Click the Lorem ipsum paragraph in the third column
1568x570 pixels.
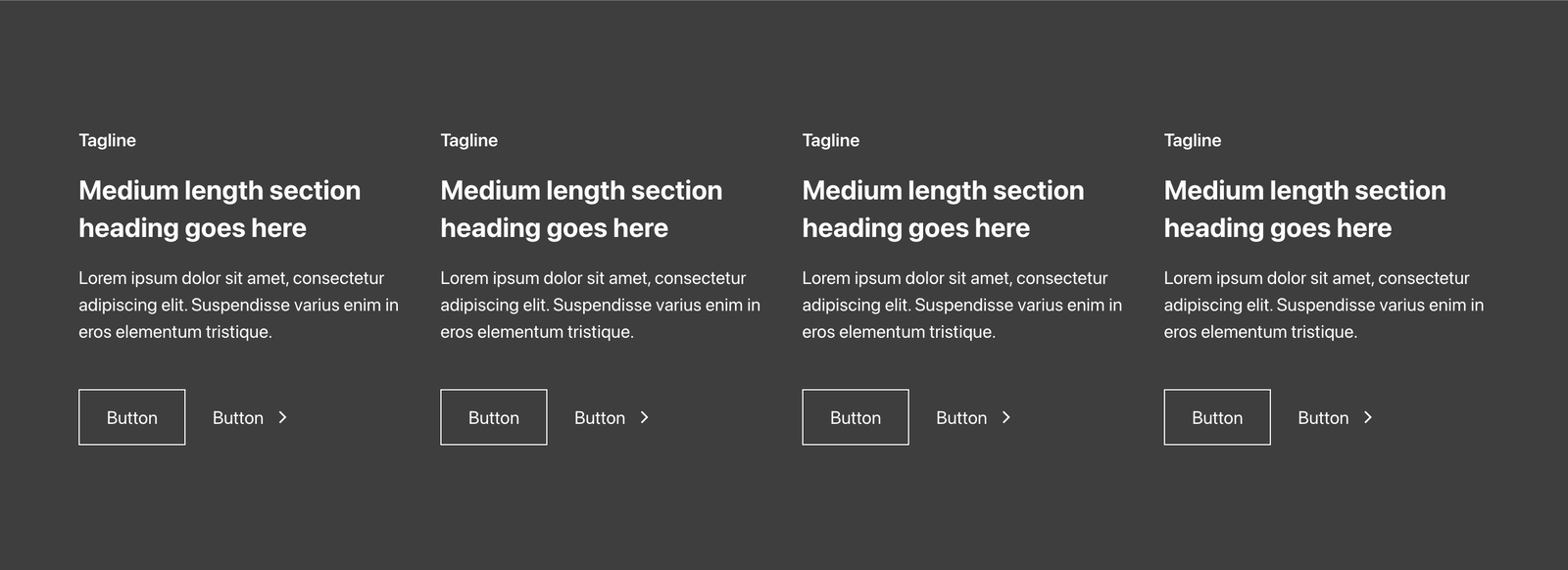961,305
